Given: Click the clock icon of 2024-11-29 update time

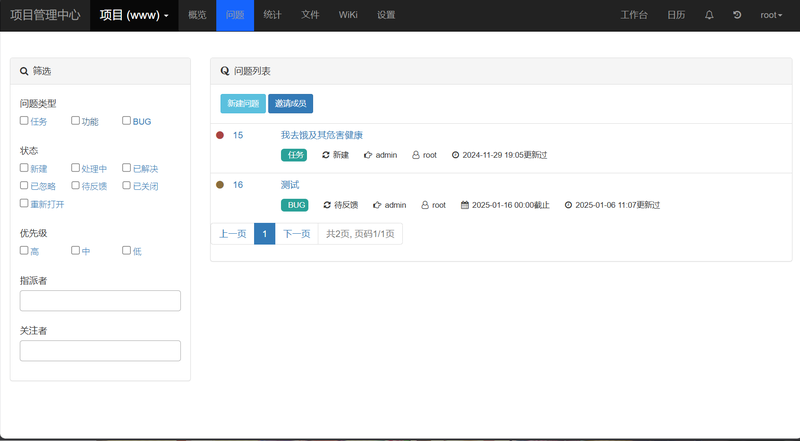Looking at the screenshot, I should click(x=456, y=155).
